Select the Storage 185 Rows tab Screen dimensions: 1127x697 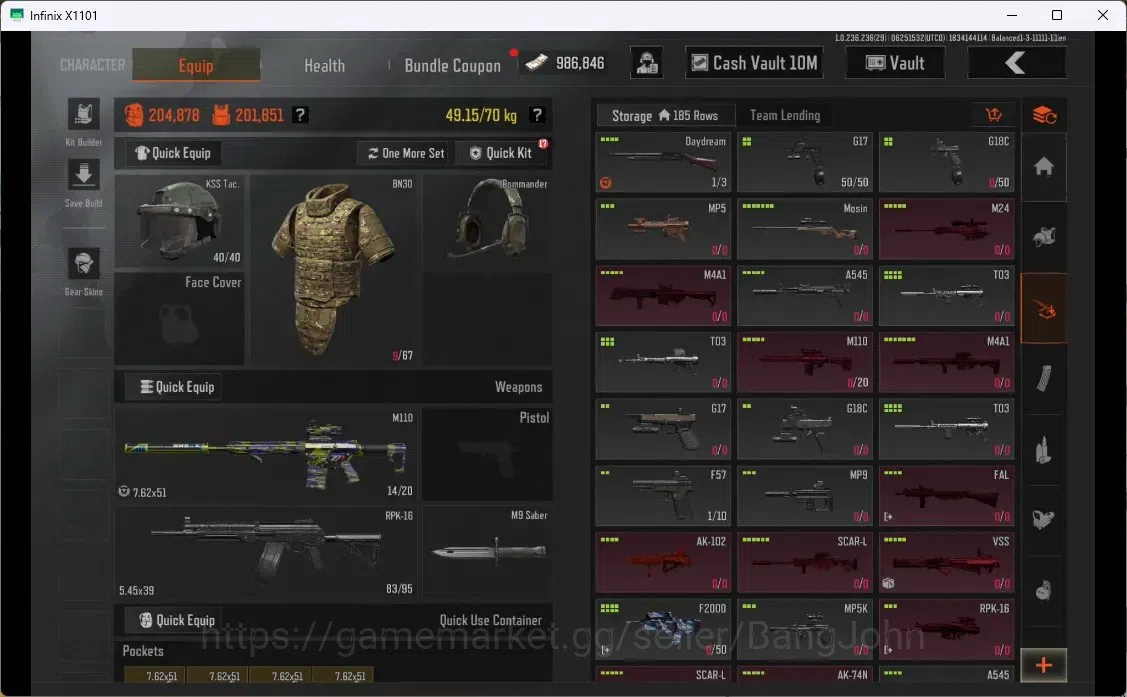(x=666, y=115)
